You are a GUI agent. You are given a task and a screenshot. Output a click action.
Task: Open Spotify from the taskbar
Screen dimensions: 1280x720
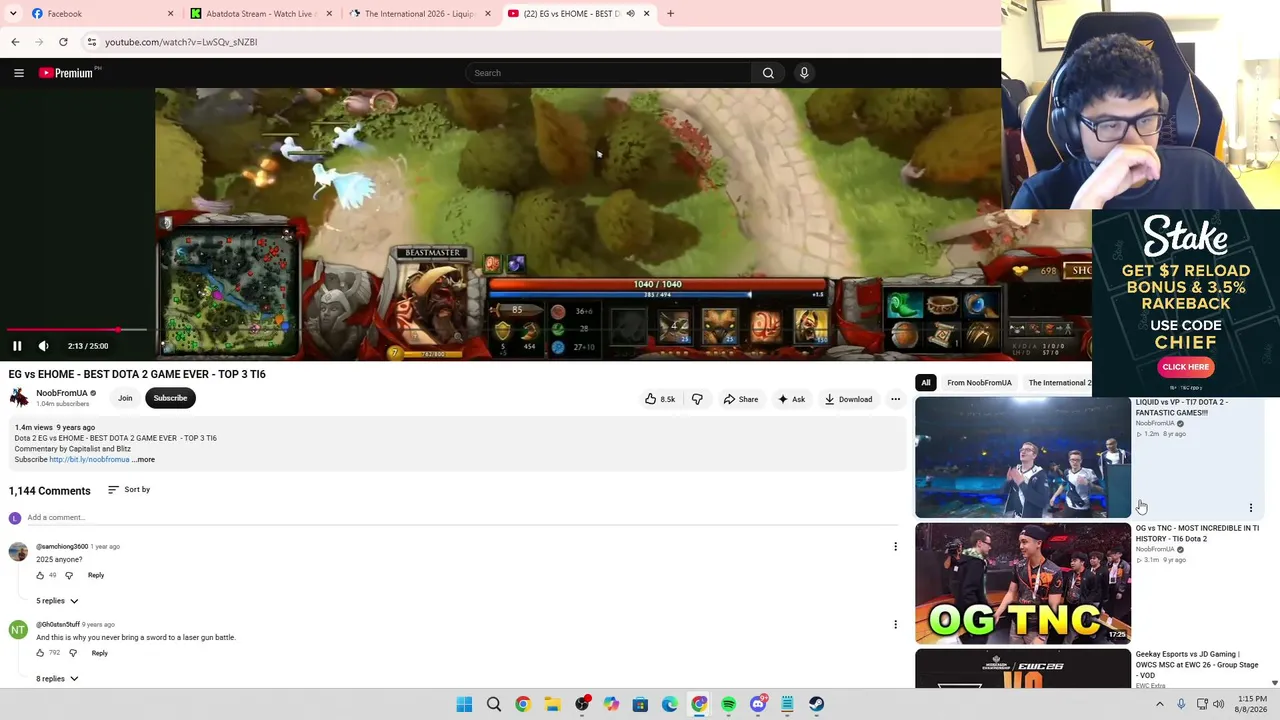(728, 704)
